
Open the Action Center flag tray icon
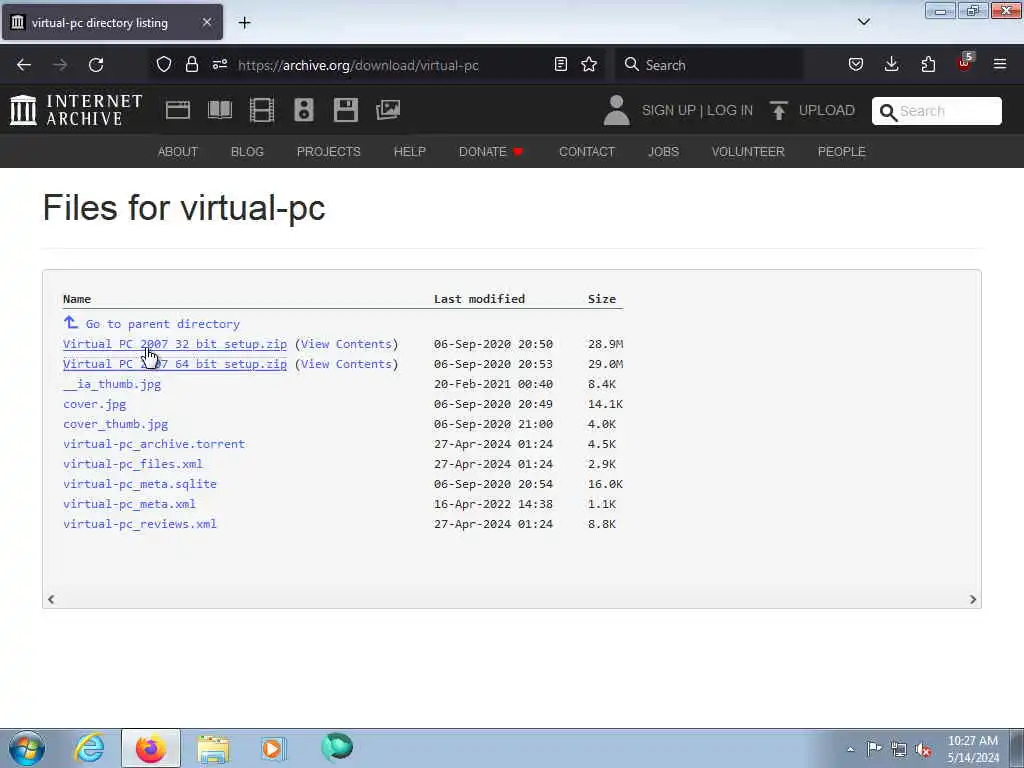[874, 748]
